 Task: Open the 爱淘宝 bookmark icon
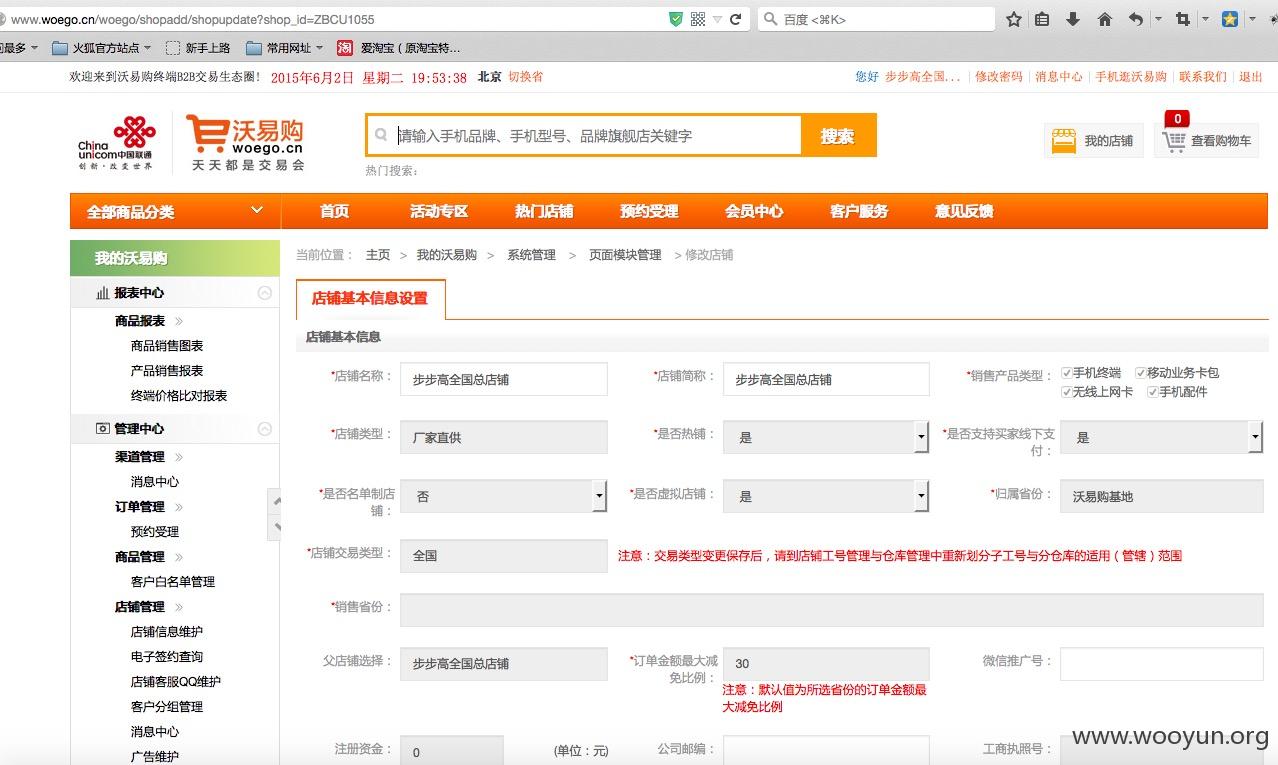click(345, 47)
